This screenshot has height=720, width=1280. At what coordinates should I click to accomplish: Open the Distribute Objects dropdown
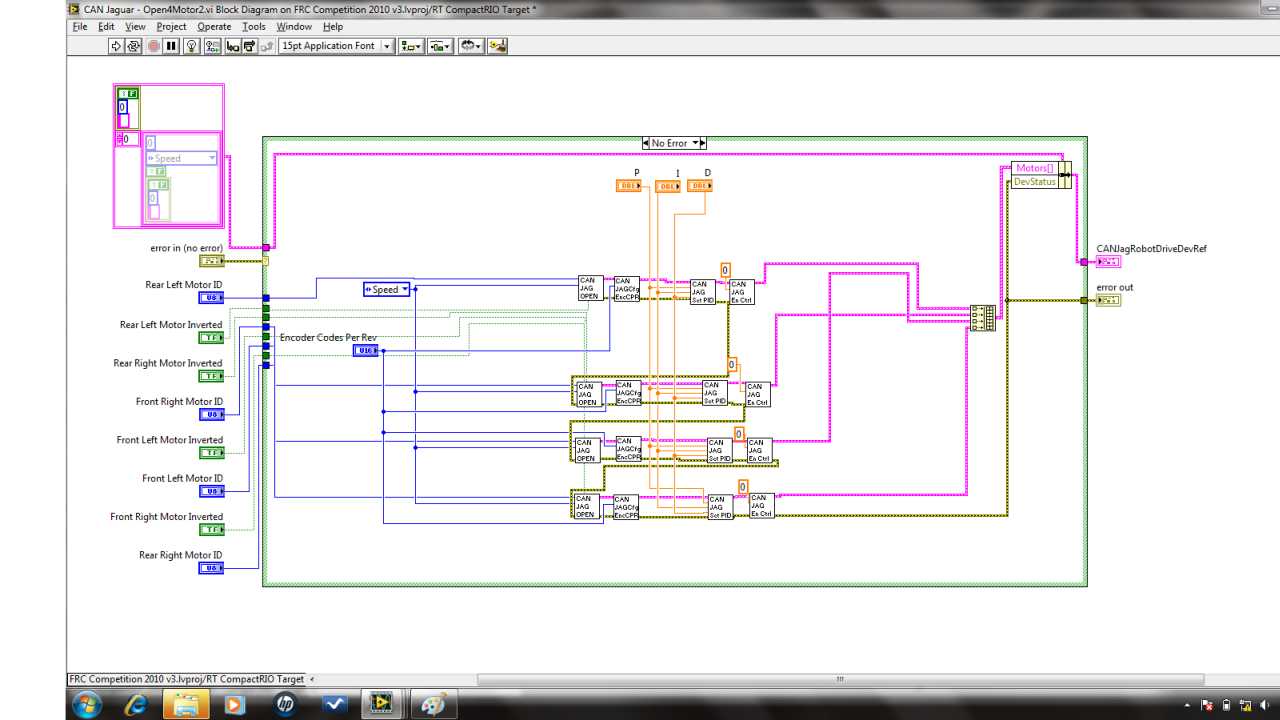click(440, 46)
